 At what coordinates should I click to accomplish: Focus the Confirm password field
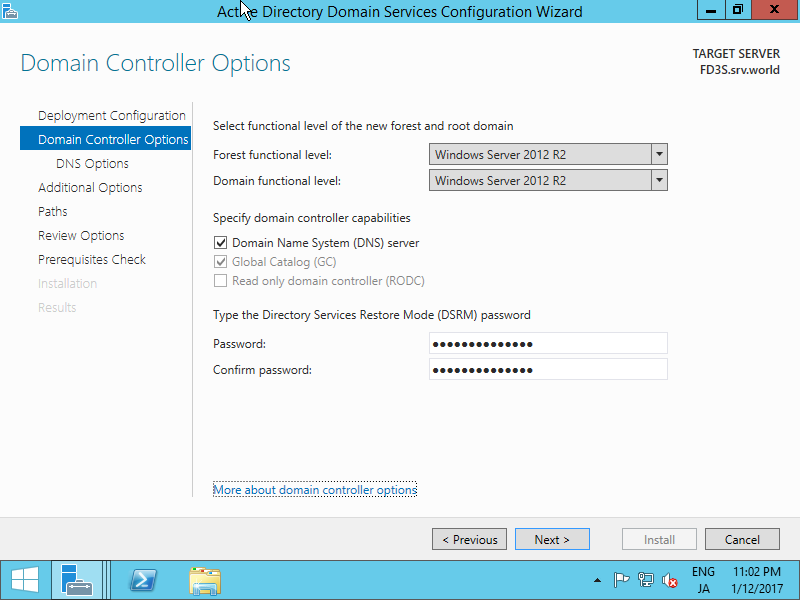point(548,369)
